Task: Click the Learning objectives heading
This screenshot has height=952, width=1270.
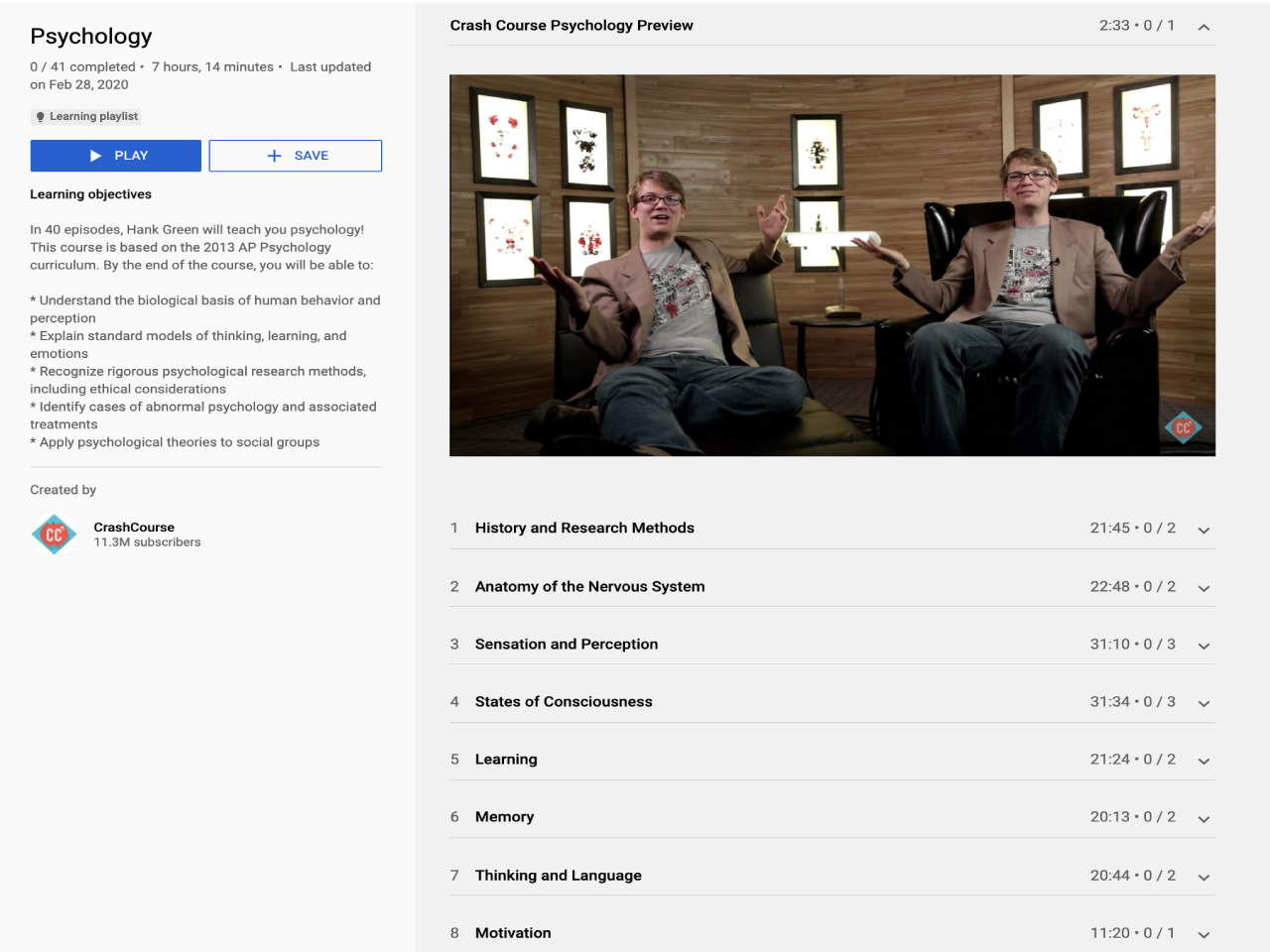Action: coord(90,194)
